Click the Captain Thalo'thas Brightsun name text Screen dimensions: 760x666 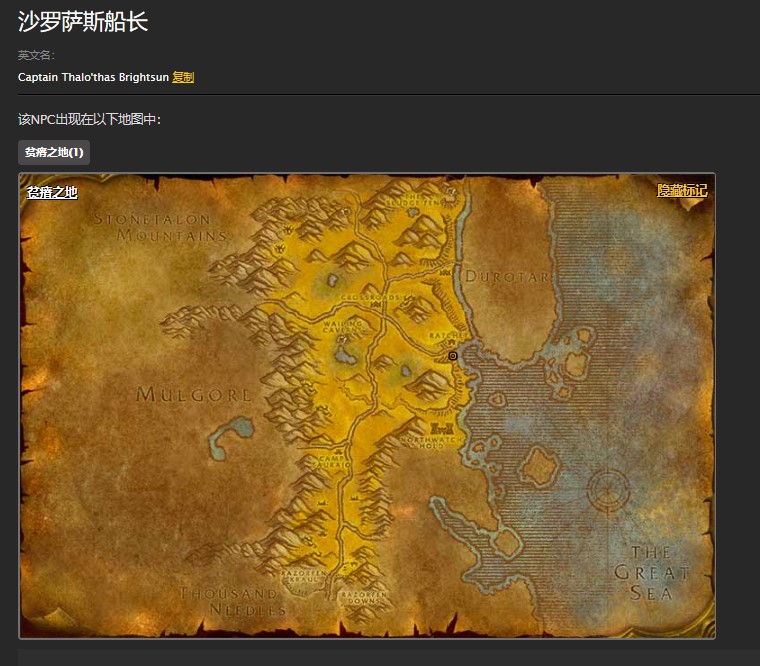pos(93,77)
